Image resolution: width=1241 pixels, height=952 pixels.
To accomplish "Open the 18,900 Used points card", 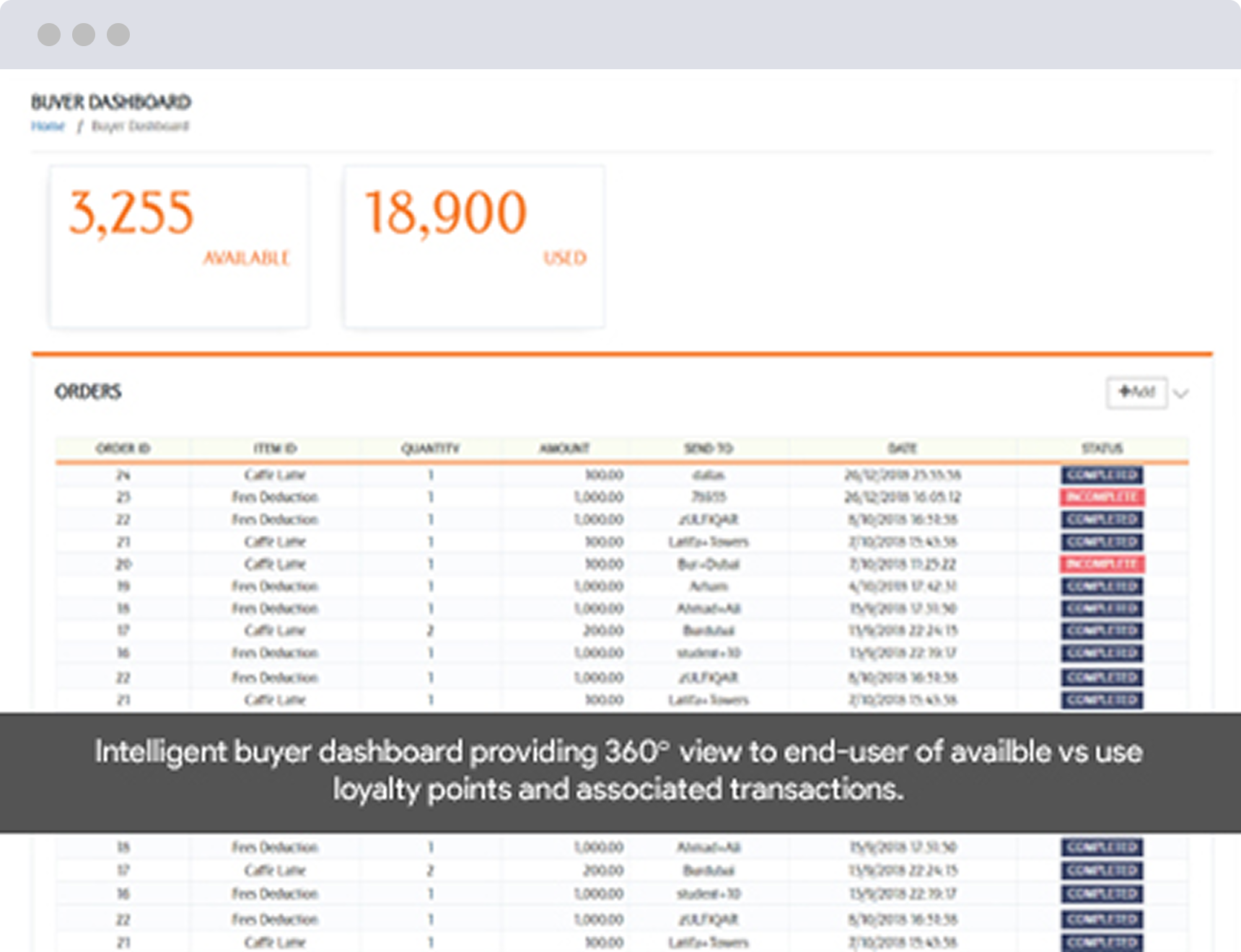I will tap(474, 246).
